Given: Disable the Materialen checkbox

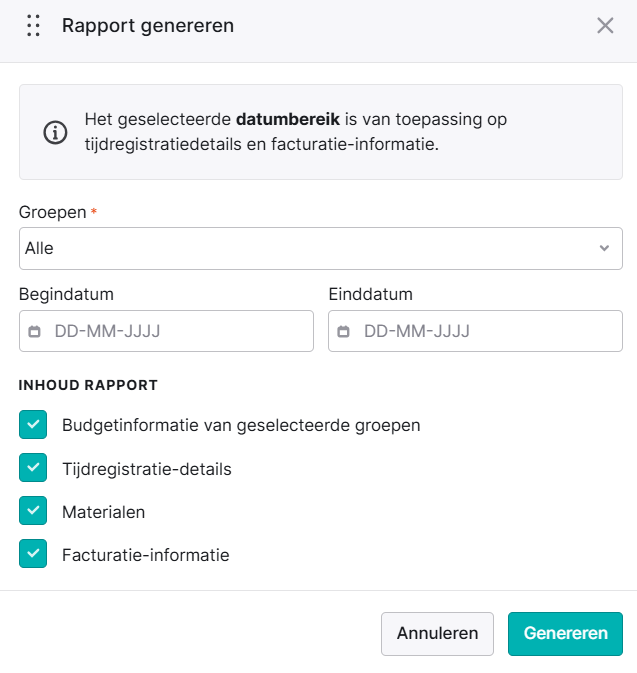Looking at the screenshot, I should [33, 510].
